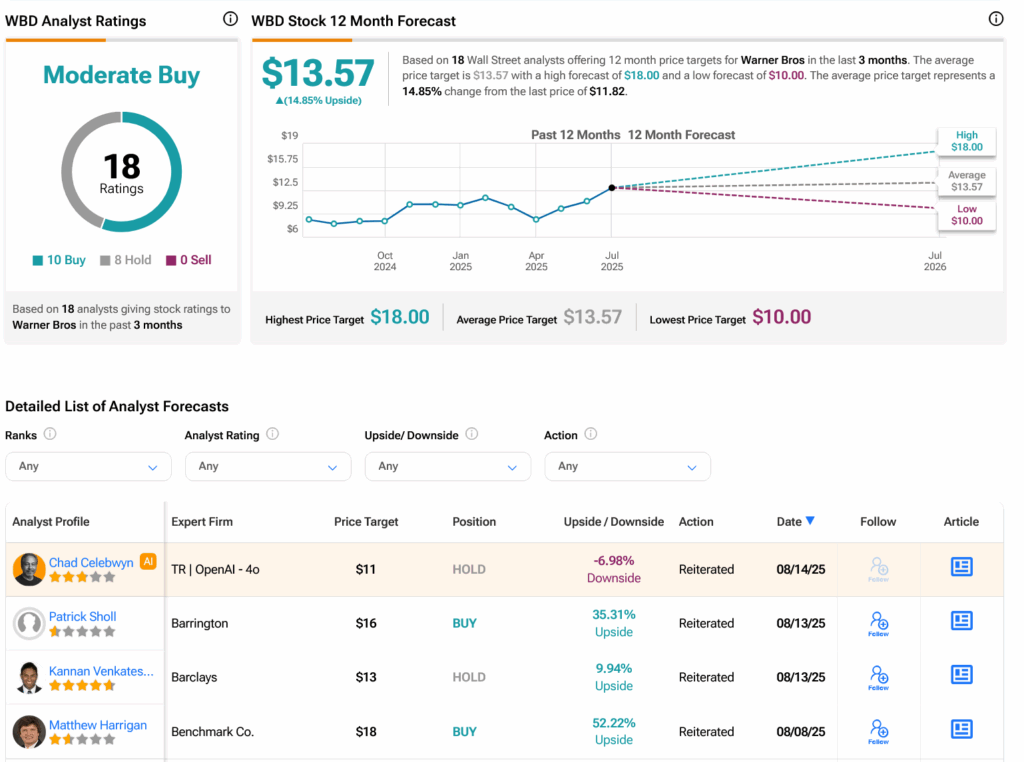Open the Upside/Downside filter dropdown
Viewport: 1024px width, 762px height.
[448, 466]
